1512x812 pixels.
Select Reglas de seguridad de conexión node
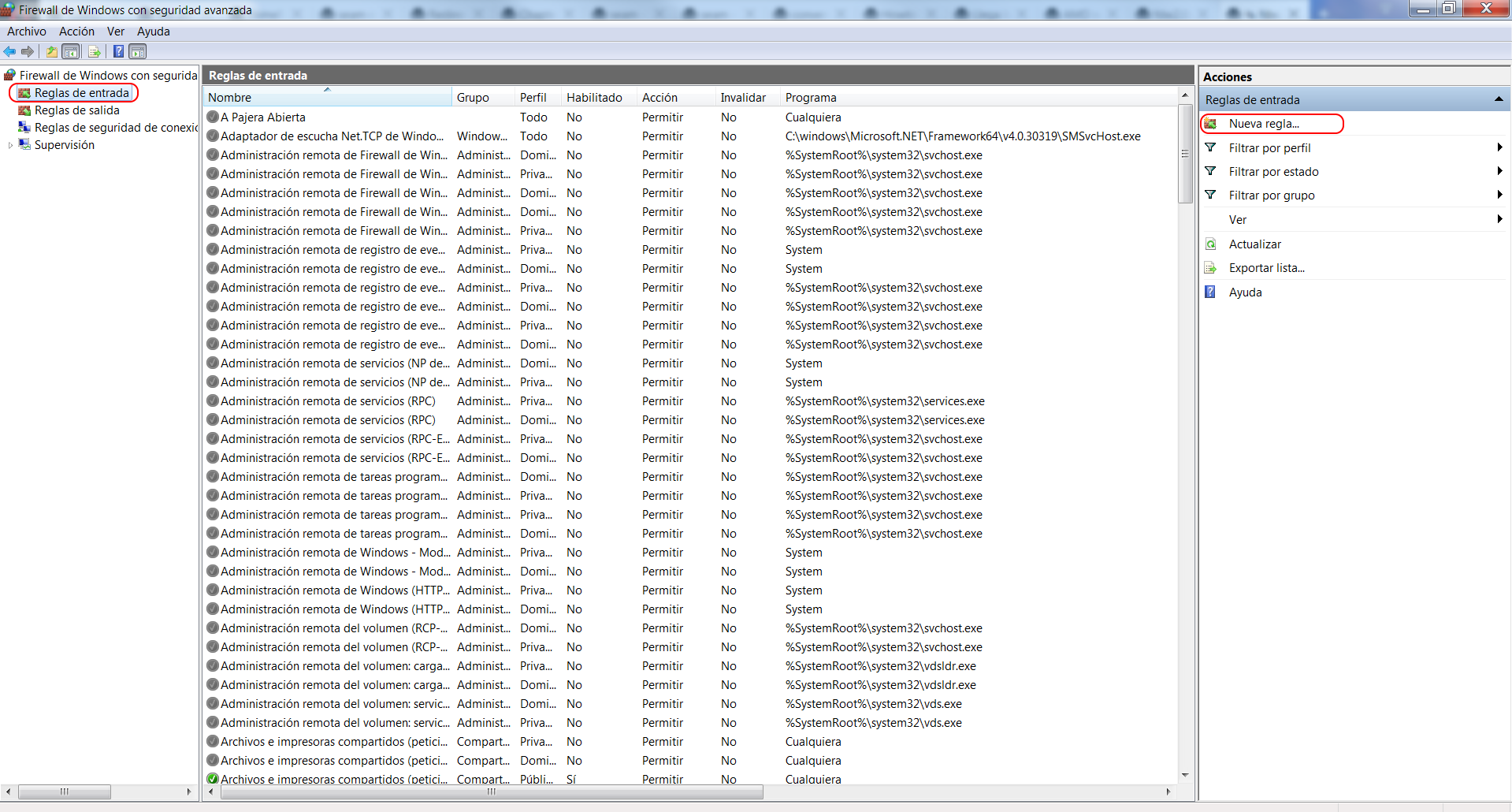click(x=116, y=128)
